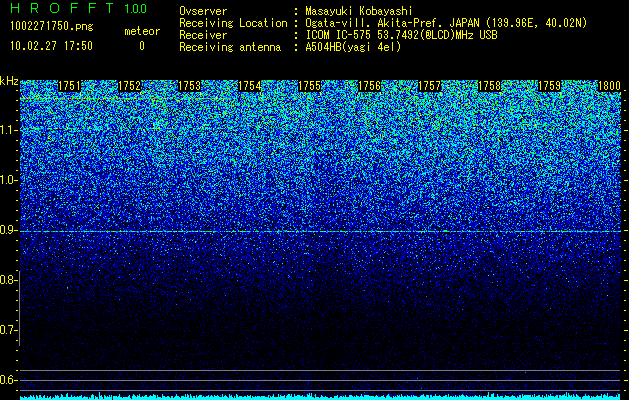The width and height of the screenshot is (629, 400).
Task: Click the 0.9 frequency axis label
Action: (x=9, y=230)
